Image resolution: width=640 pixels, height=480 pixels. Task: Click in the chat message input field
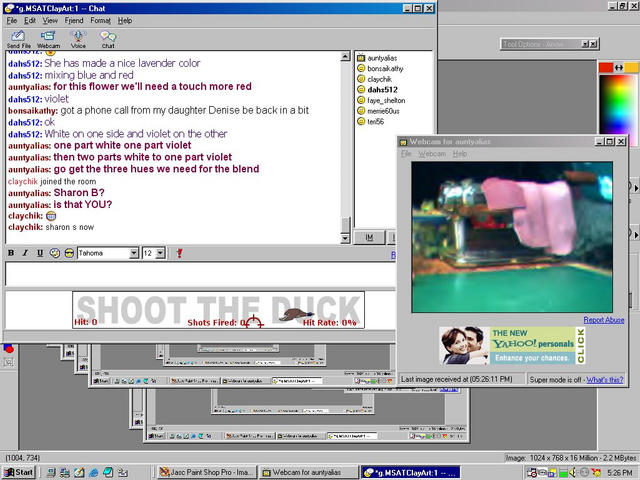click(x=200, y=274)
